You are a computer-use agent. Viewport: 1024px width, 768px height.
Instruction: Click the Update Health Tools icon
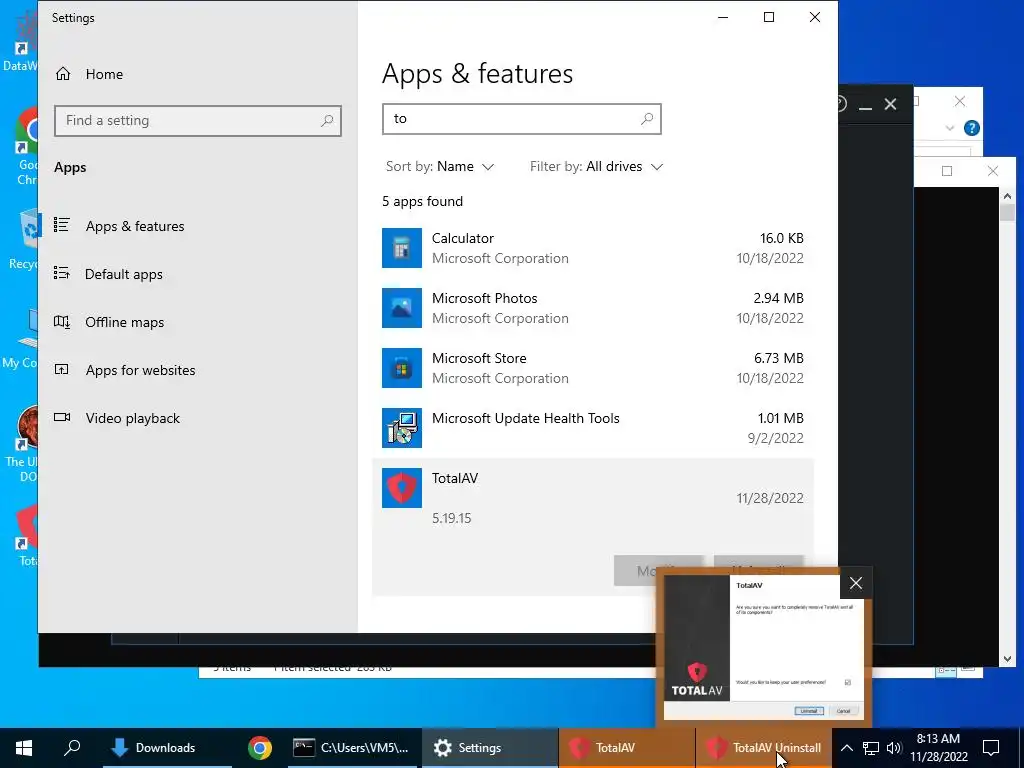click(402, 428)
